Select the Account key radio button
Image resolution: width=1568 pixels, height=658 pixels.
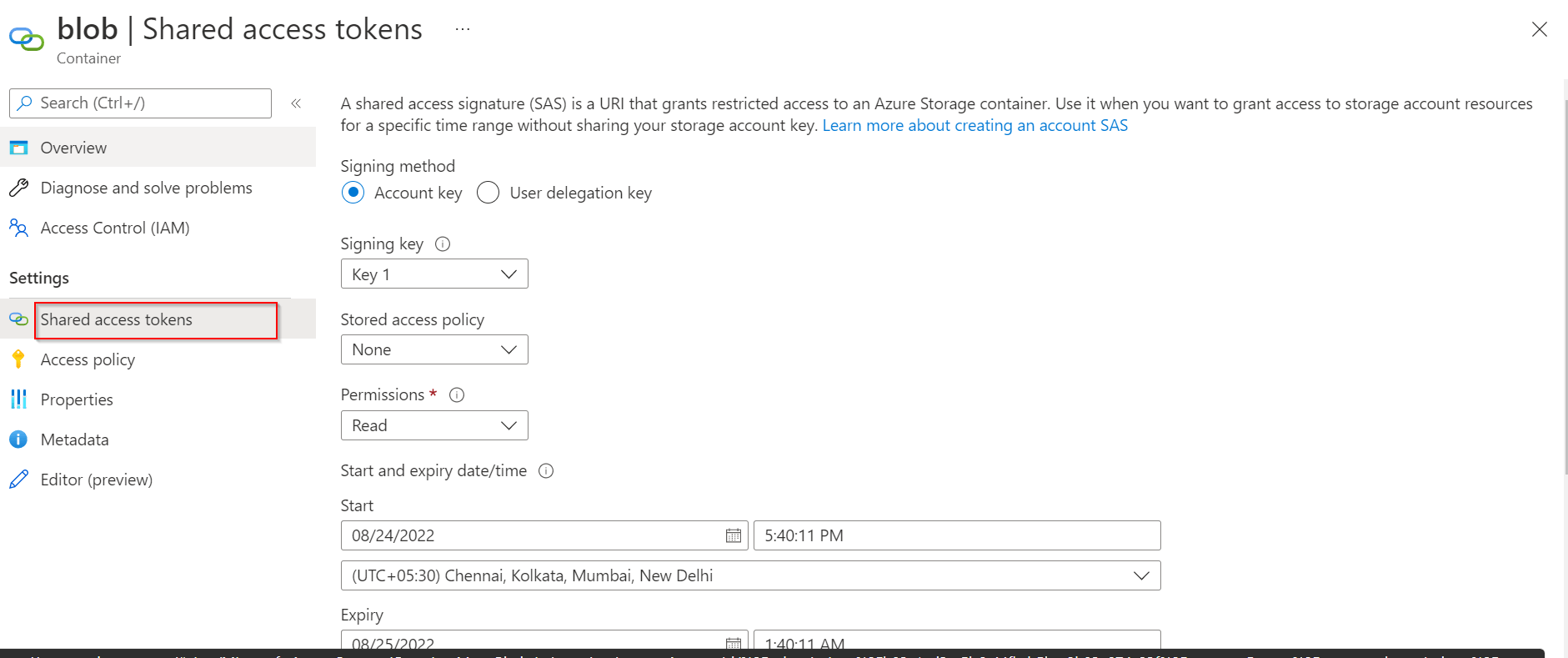click(x=353, y=193)
